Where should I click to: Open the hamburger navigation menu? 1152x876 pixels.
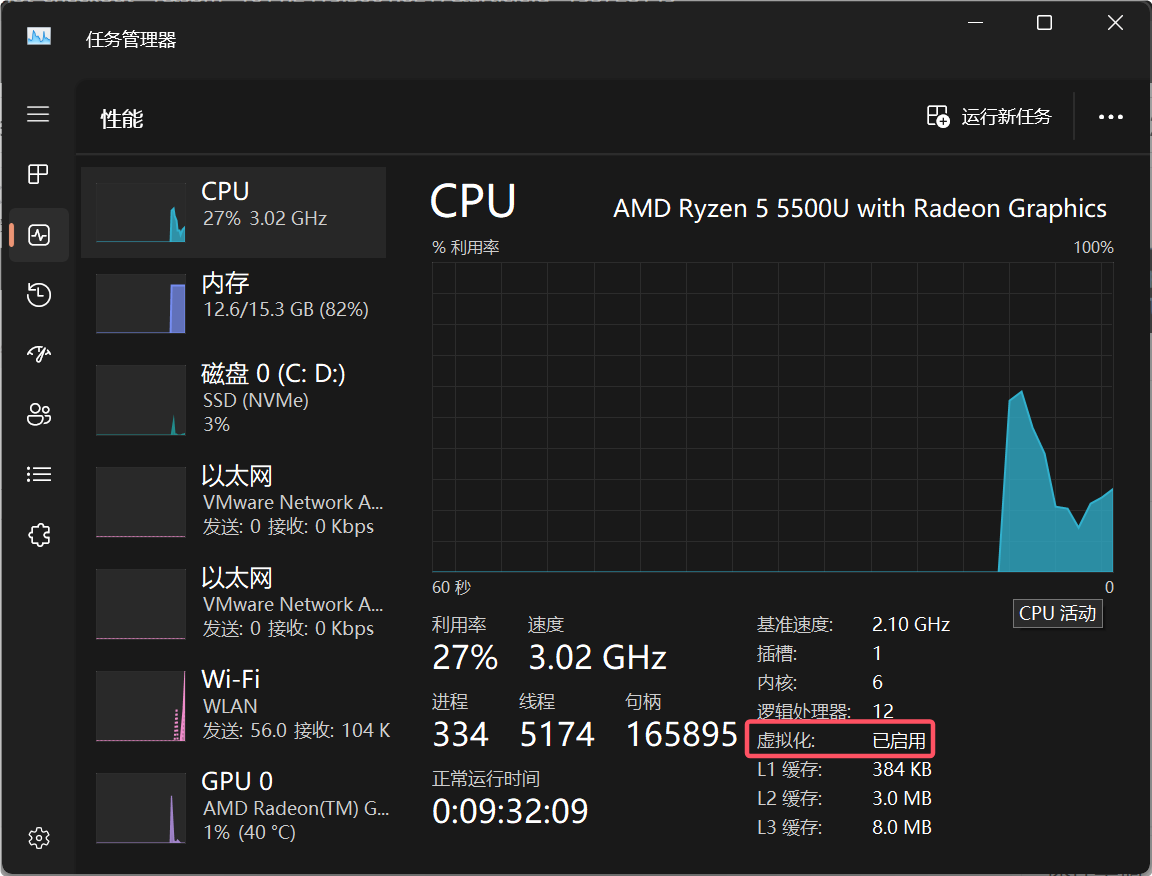coord(38,115)
